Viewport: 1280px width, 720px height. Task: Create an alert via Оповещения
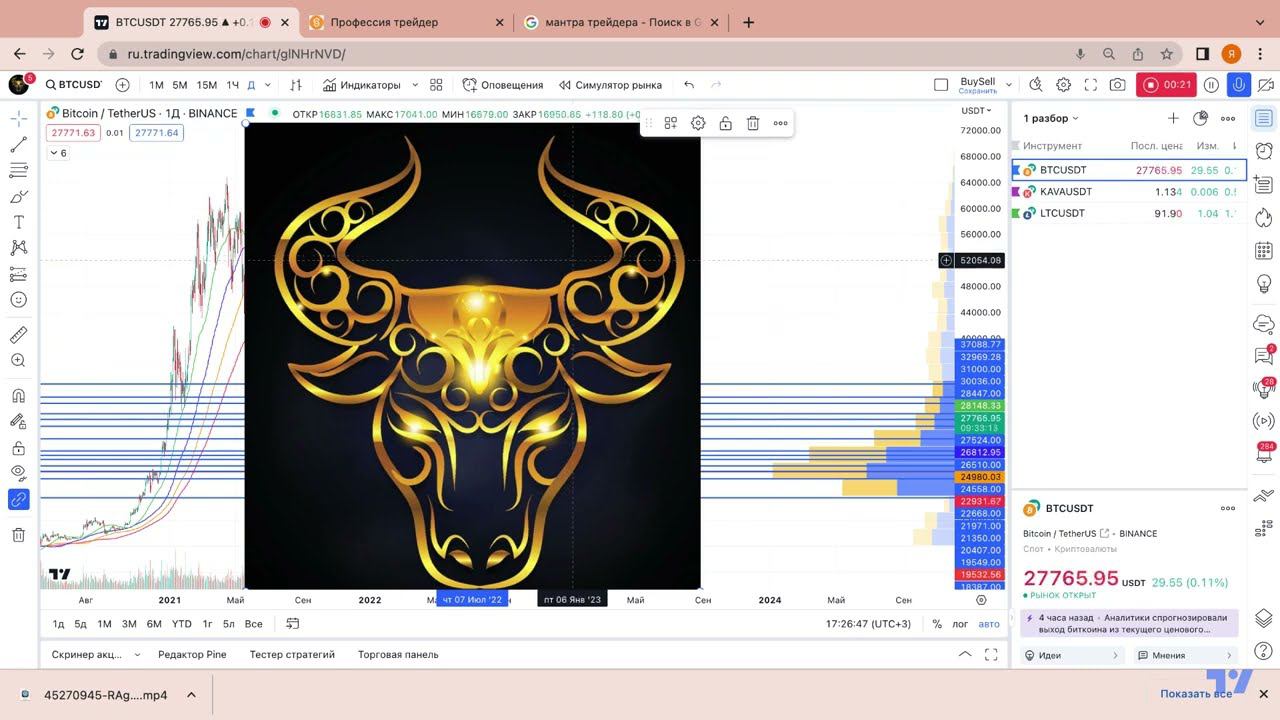point(504,85)
